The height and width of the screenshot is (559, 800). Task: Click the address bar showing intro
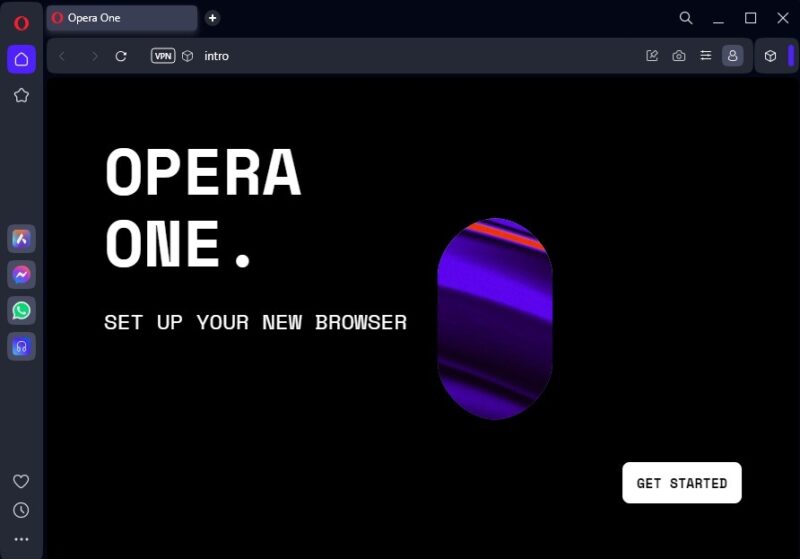[216, 56]
